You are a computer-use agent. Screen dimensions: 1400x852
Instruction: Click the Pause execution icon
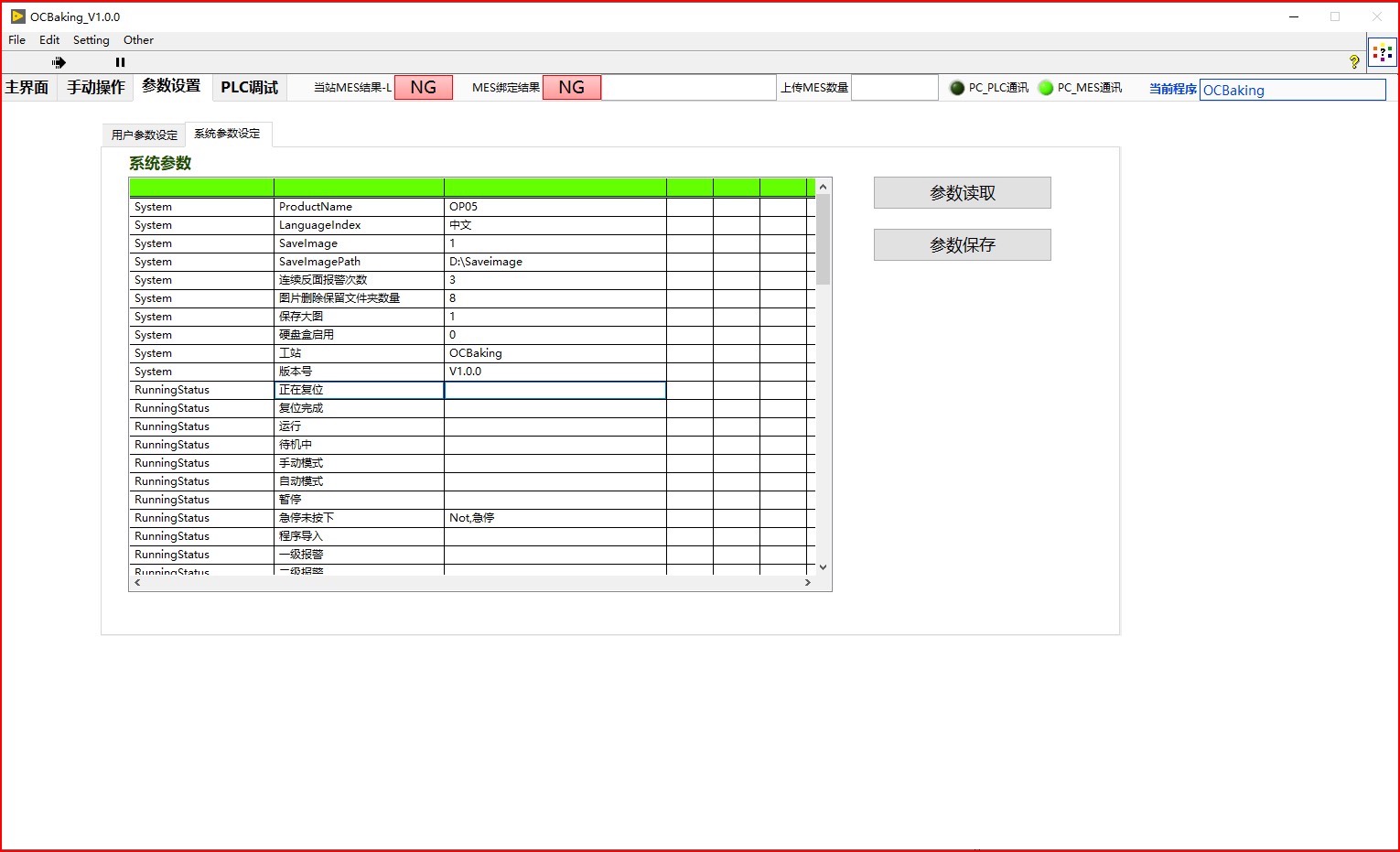tap(119, 62)
